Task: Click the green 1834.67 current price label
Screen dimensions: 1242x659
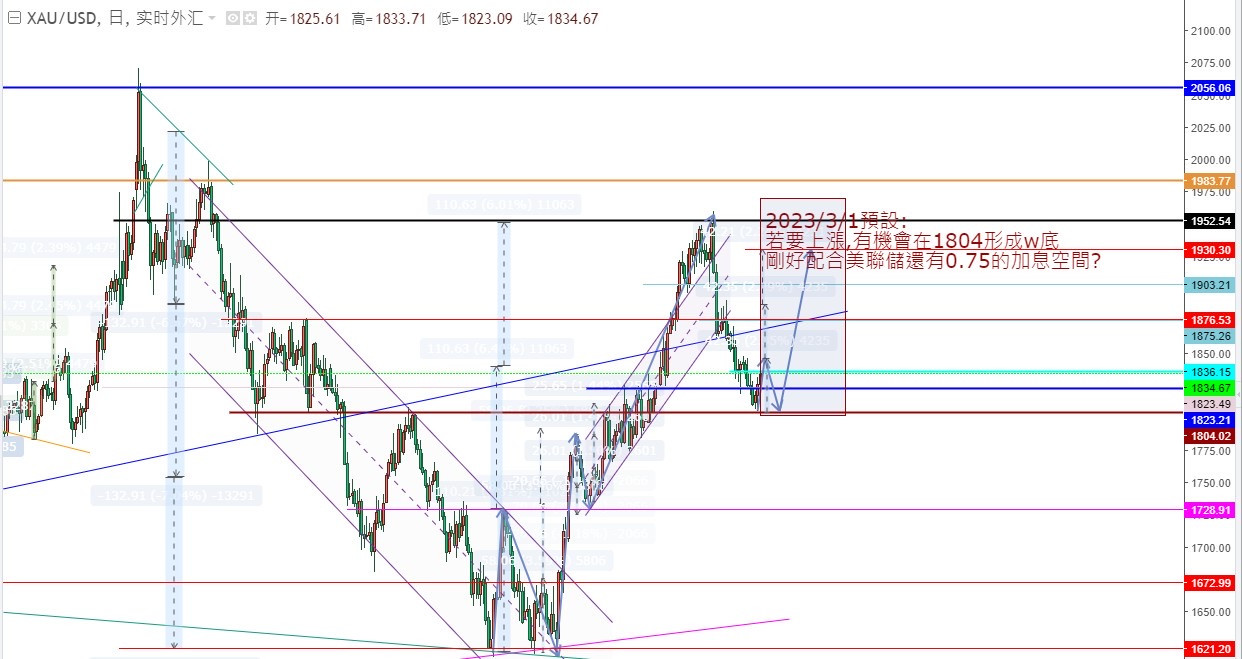Action: point(1211,387)
